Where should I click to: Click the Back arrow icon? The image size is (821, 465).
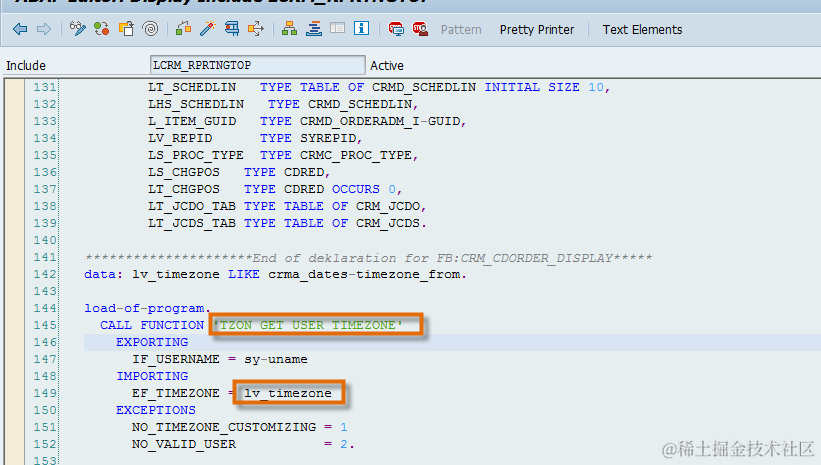[20, 29]
